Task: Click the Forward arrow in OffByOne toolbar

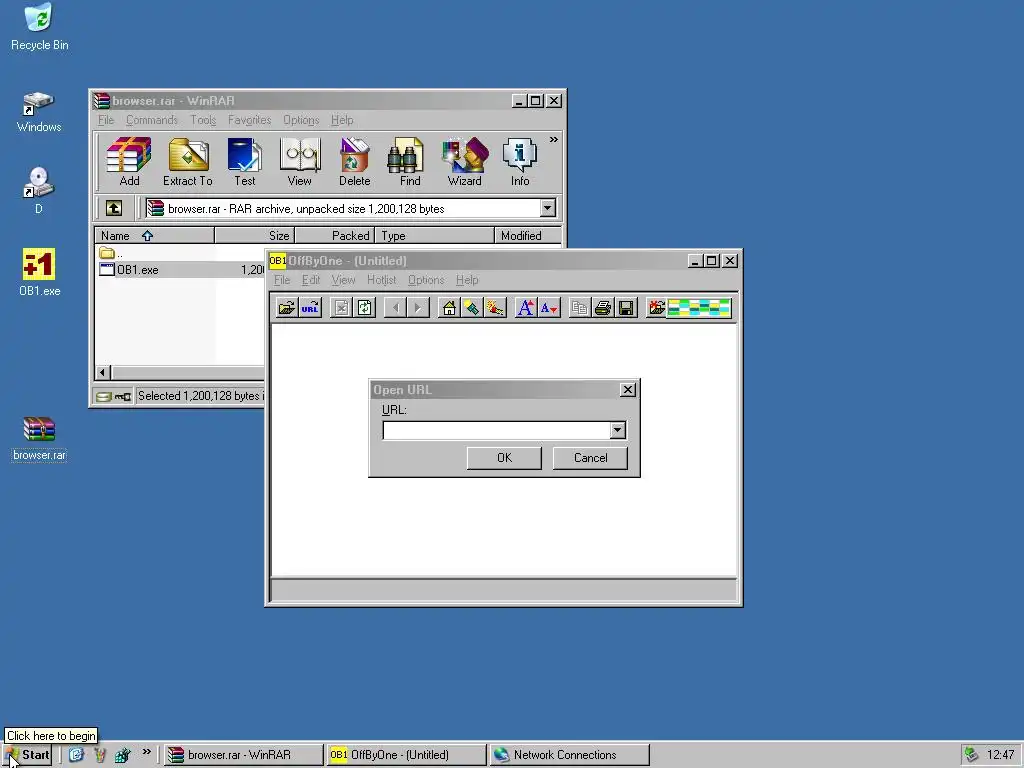Action: (418, 308)
